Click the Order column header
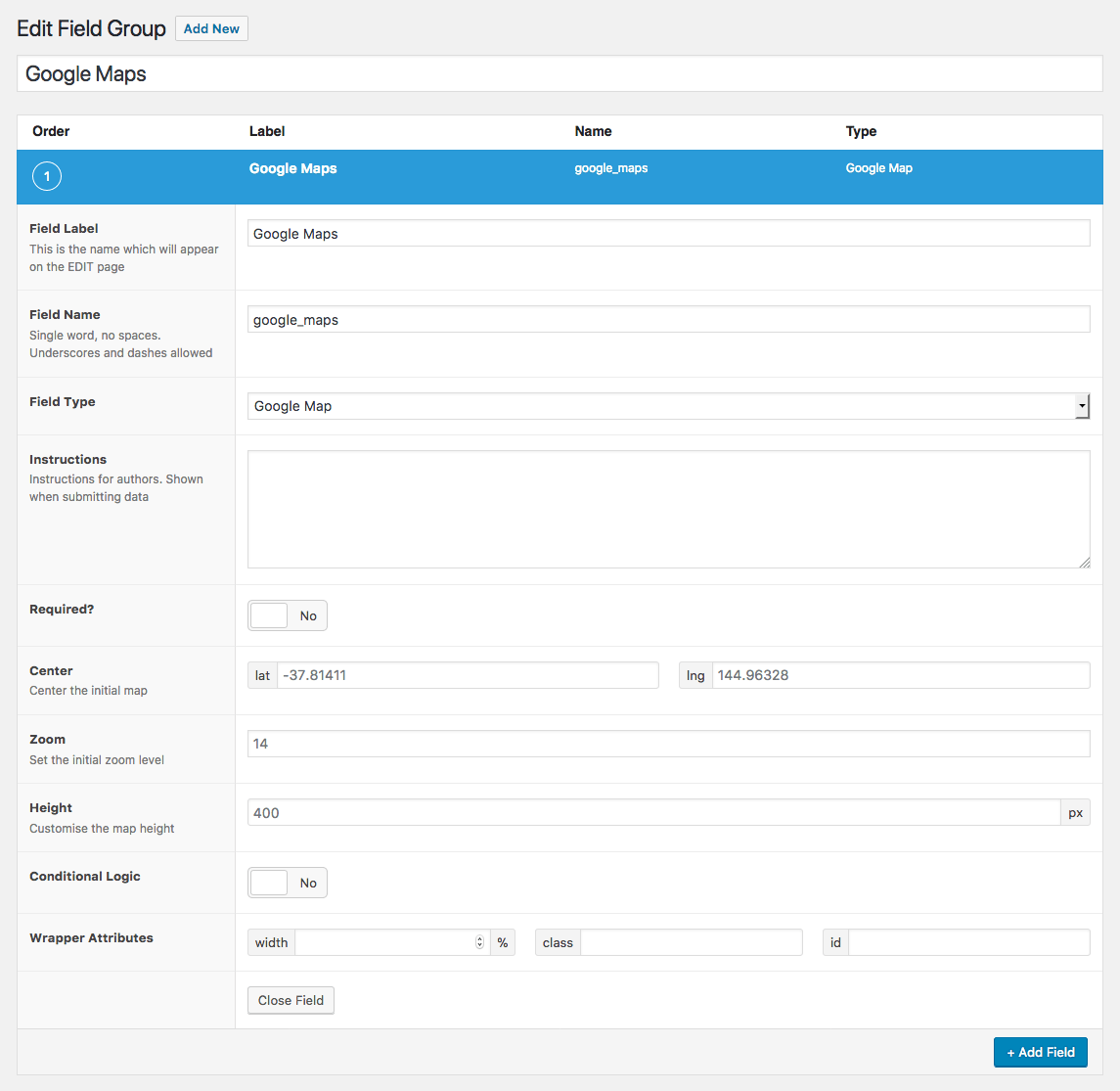 click(51, 131)
